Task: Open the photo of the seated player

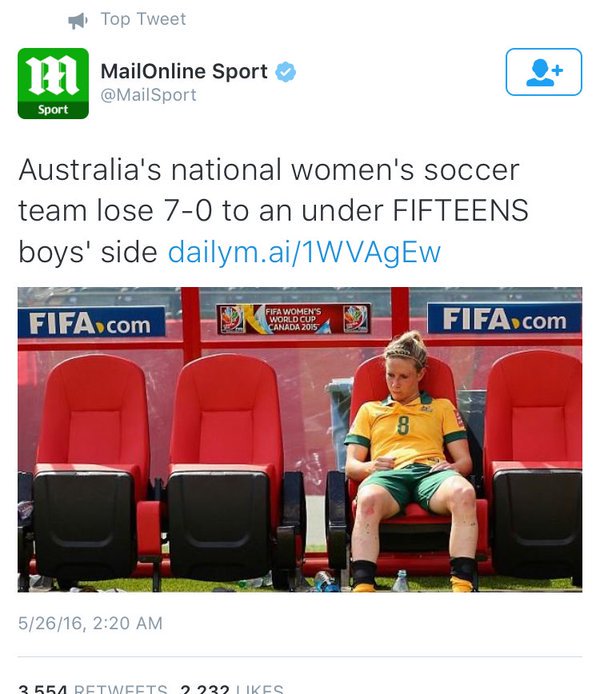Action: 300,440
